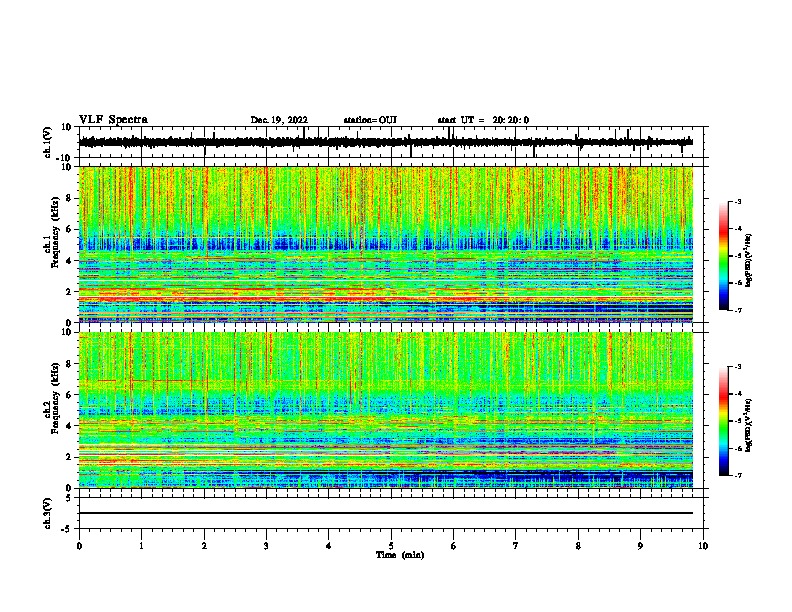The image size is (792, 612).
Task: Click the "-7" label on ch.2 color scale
Action: coord(736,475)
